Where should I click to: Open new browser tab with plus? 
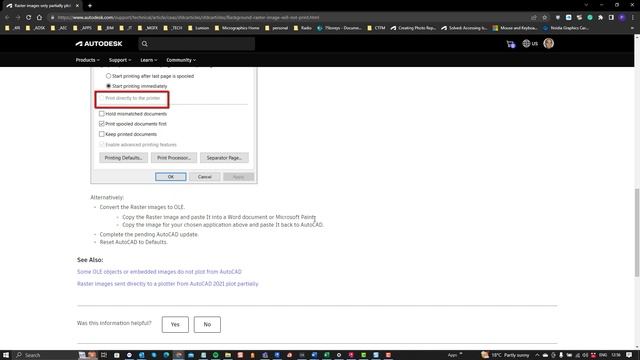[x=90, y=6]
